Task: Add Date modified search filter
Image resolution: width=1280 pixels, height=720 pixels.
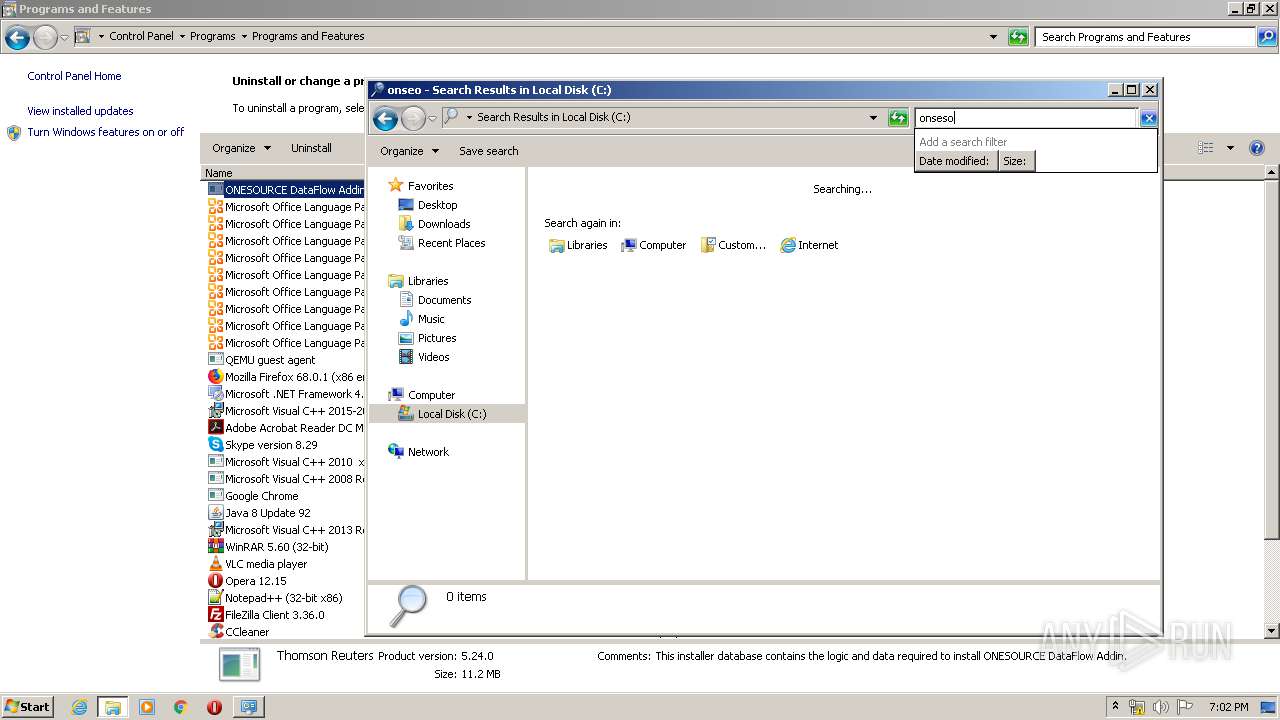Action: click(955, 161)
